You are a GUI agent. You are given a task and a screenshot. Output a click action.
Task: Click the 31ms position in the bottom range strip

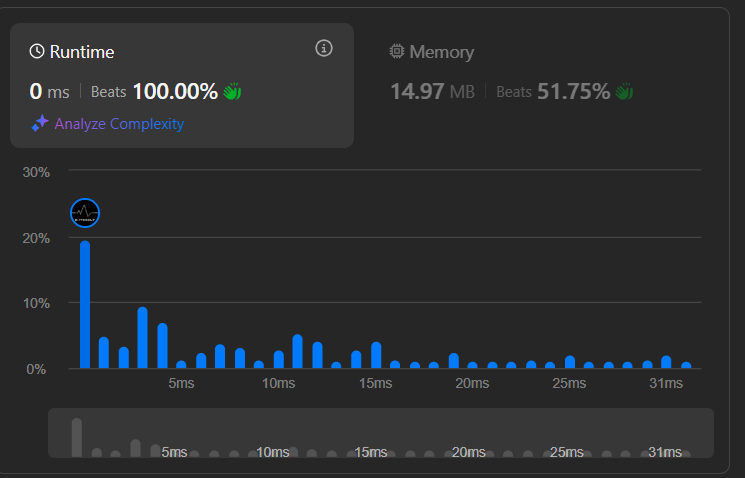pyautogui.click(x=665, y=452)
